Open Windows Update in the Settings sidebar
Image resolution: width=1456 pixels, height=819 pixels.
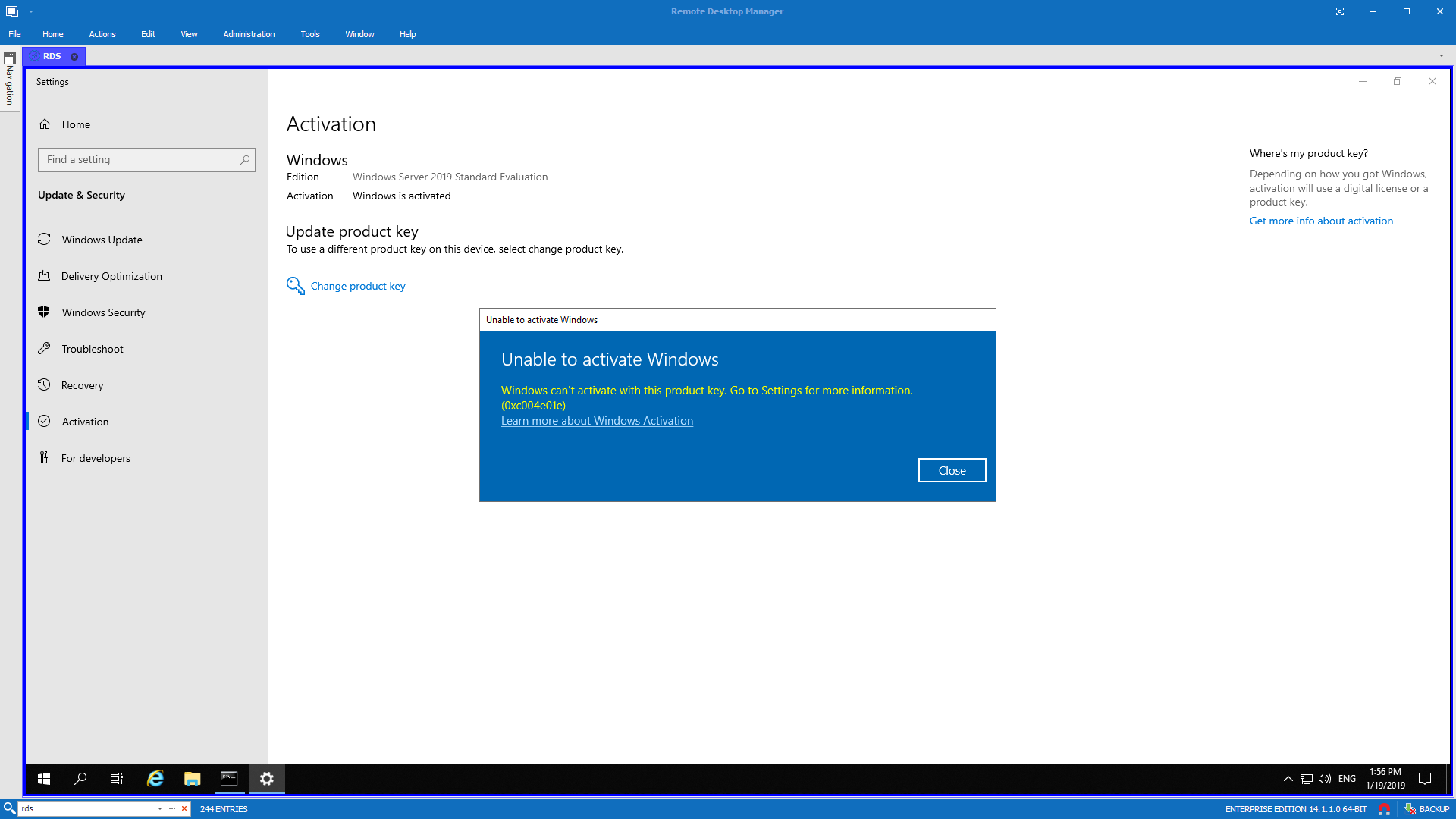click(x=102, y=240)
